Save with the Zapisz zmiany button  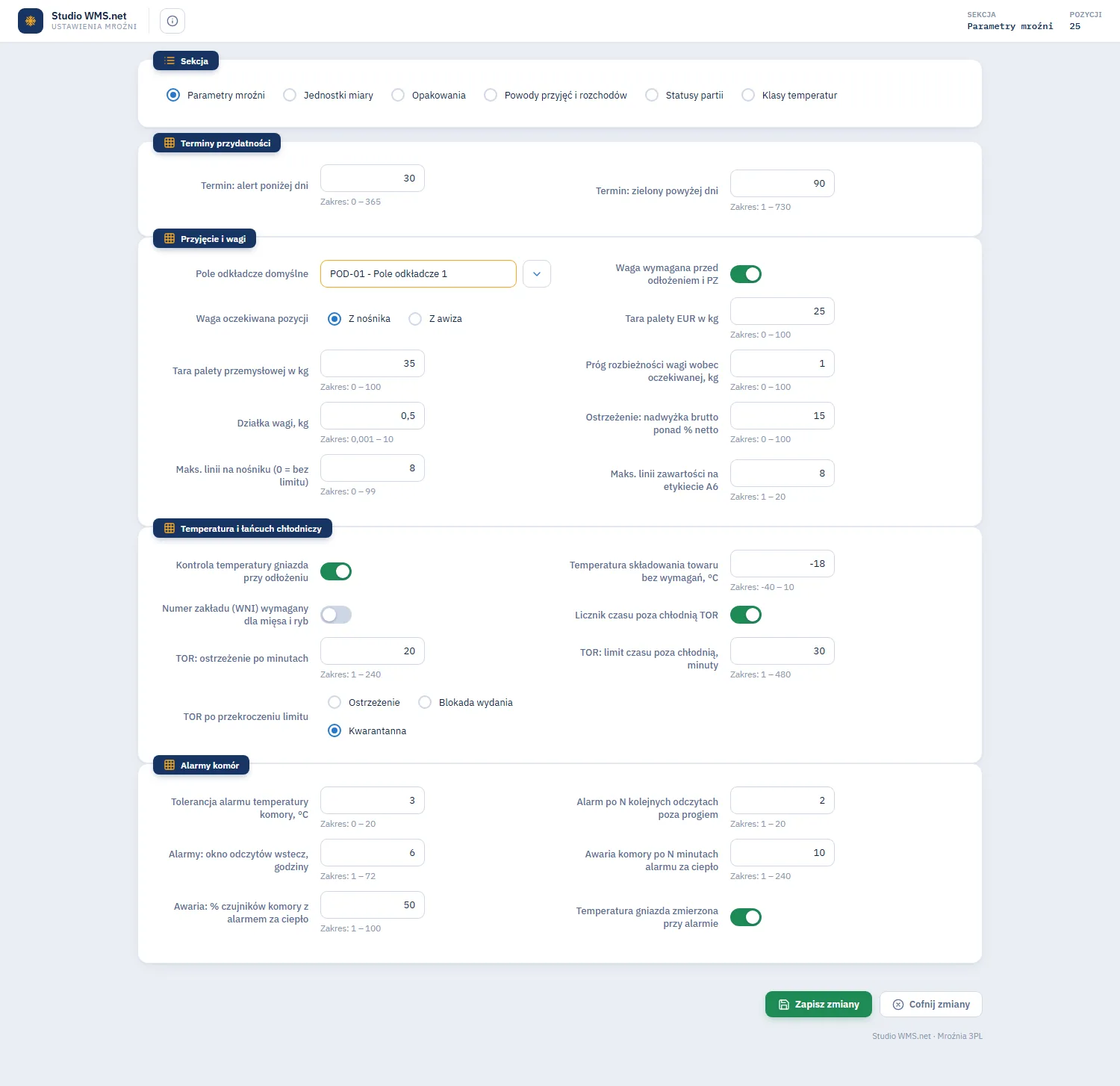coord(818,1005)
